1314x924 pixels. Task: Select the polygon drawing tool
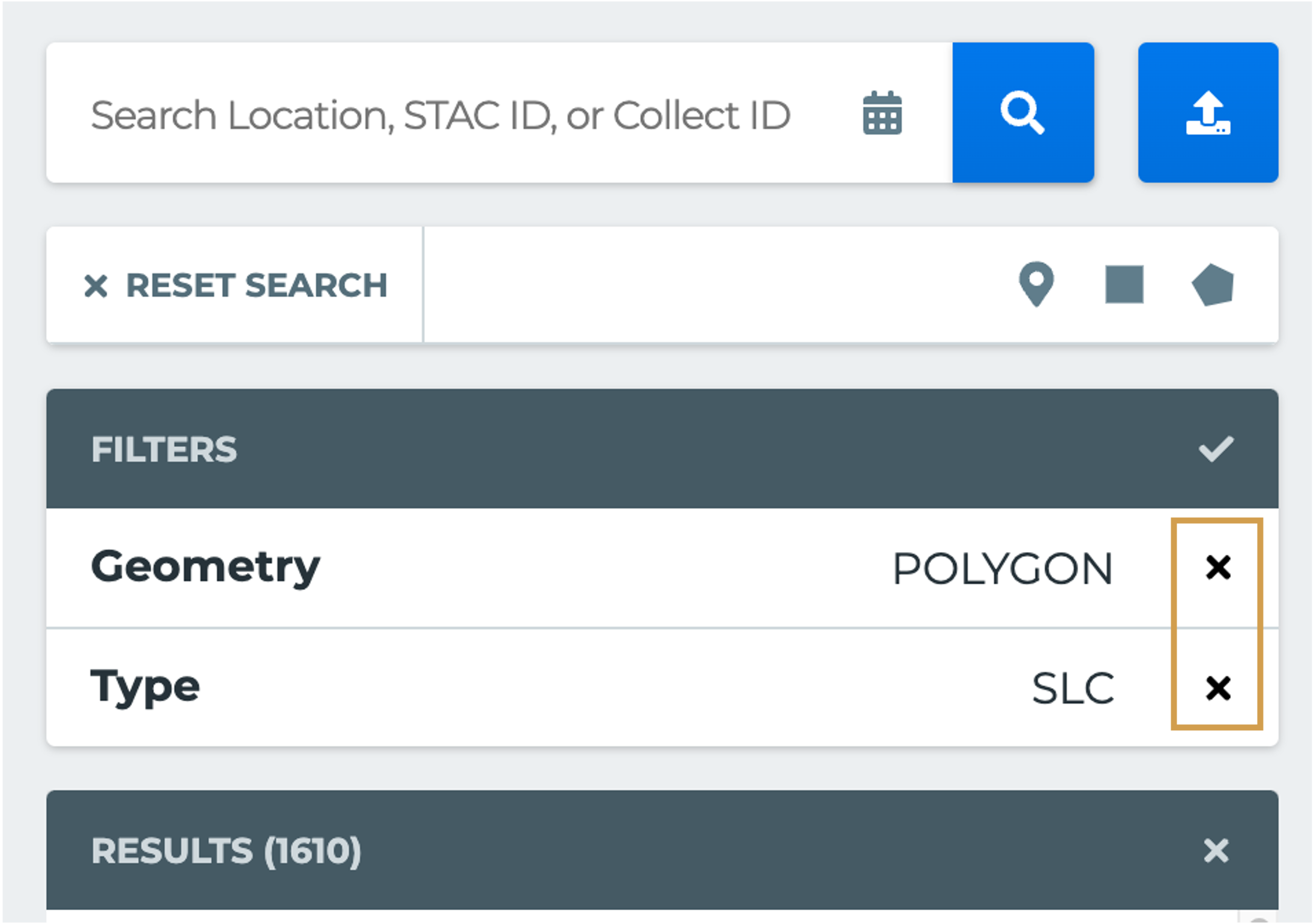[x=1213, y=284]
